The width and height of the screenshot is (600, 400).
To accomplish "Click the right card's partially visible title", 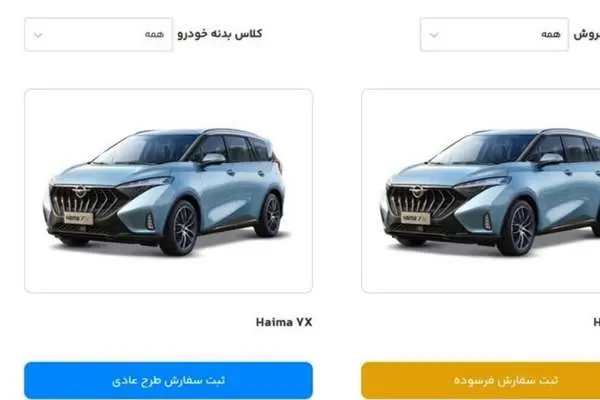I will click(x=597, y=322).
